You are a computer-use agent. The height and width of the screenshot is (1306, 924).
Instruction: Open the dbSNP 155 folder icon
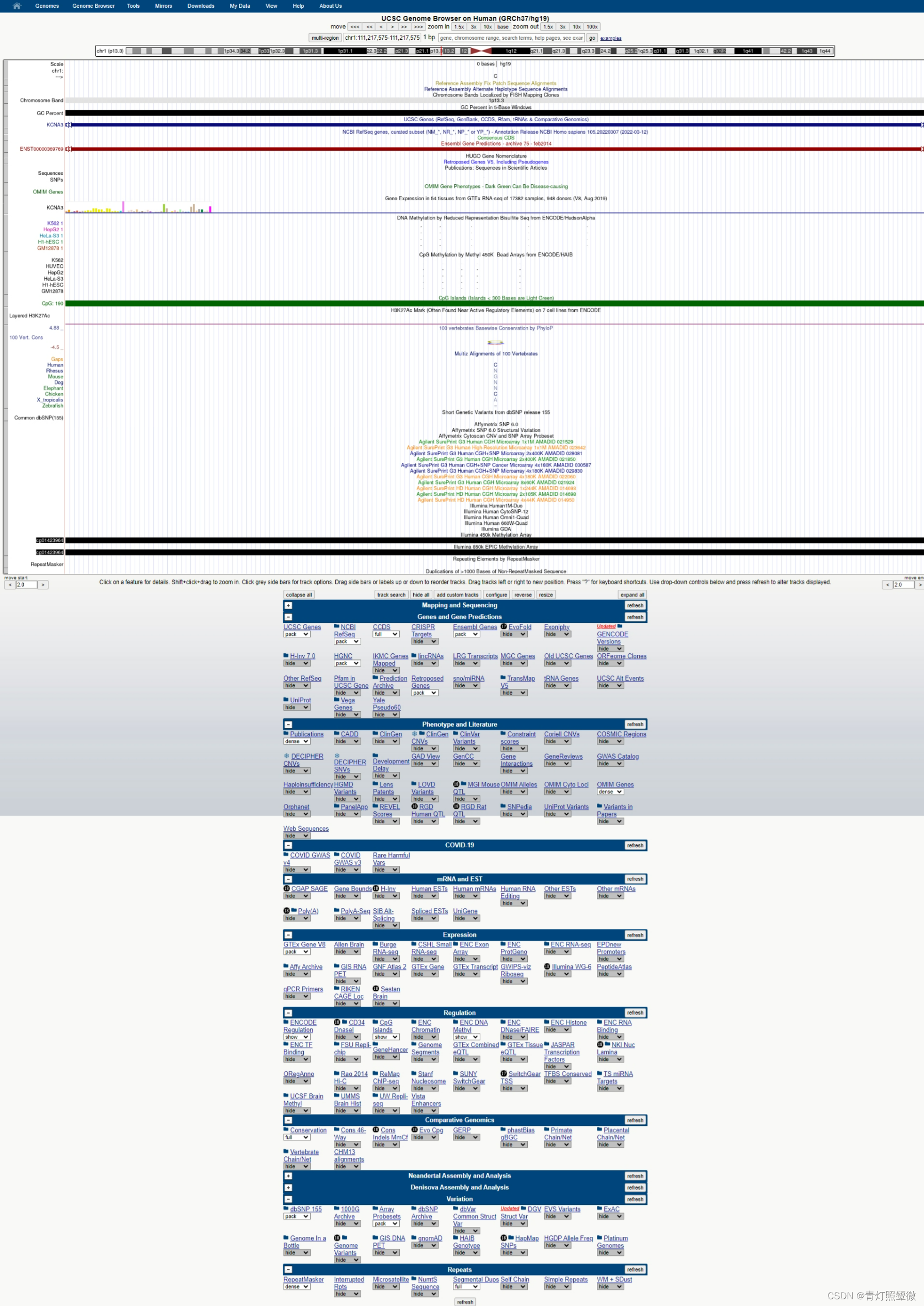[286, 1208]
